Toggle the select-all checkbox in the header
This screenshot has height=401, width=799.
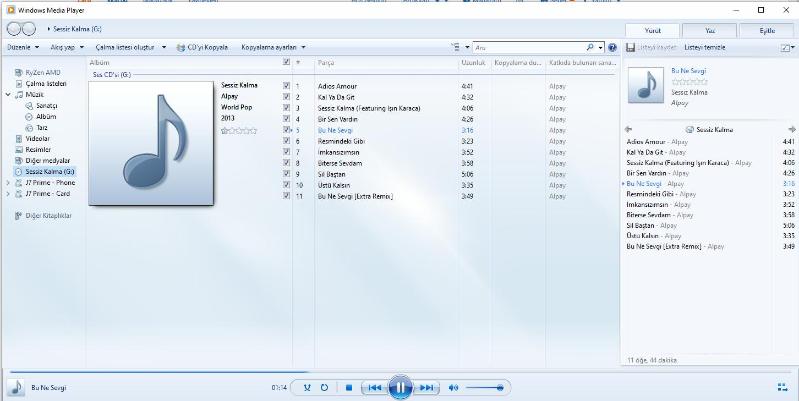pyautogui.click(x=287, y=62)
